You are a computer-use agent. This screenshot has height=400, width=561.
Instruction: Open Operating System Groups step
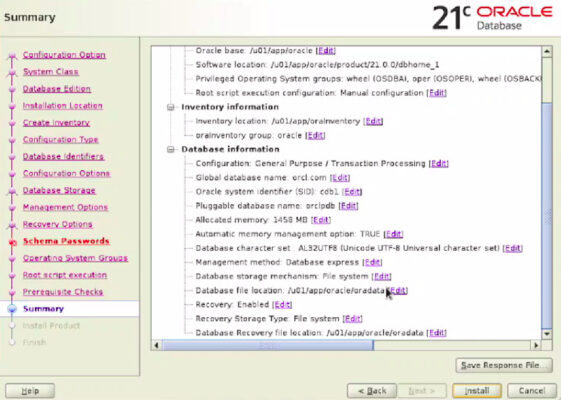[x=75, y=258]
